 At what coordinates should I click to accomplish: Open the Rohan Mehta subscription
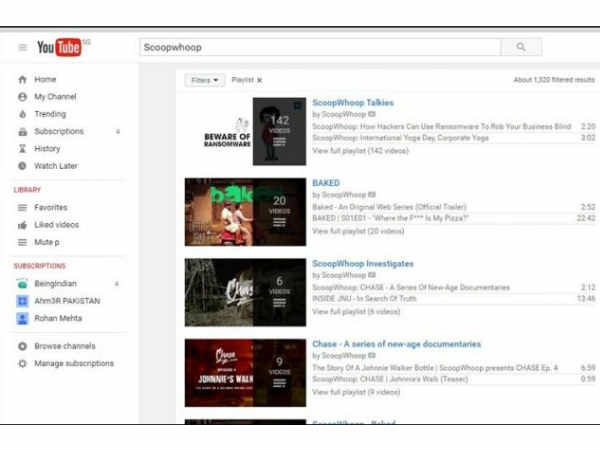click(58, 318)
